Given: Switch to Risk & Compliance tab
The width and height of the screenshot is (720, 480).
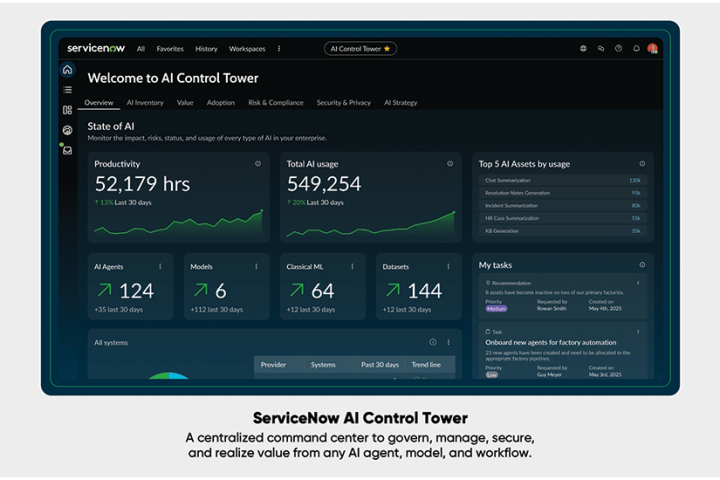Looking at the screenshot, I should 276,102.
